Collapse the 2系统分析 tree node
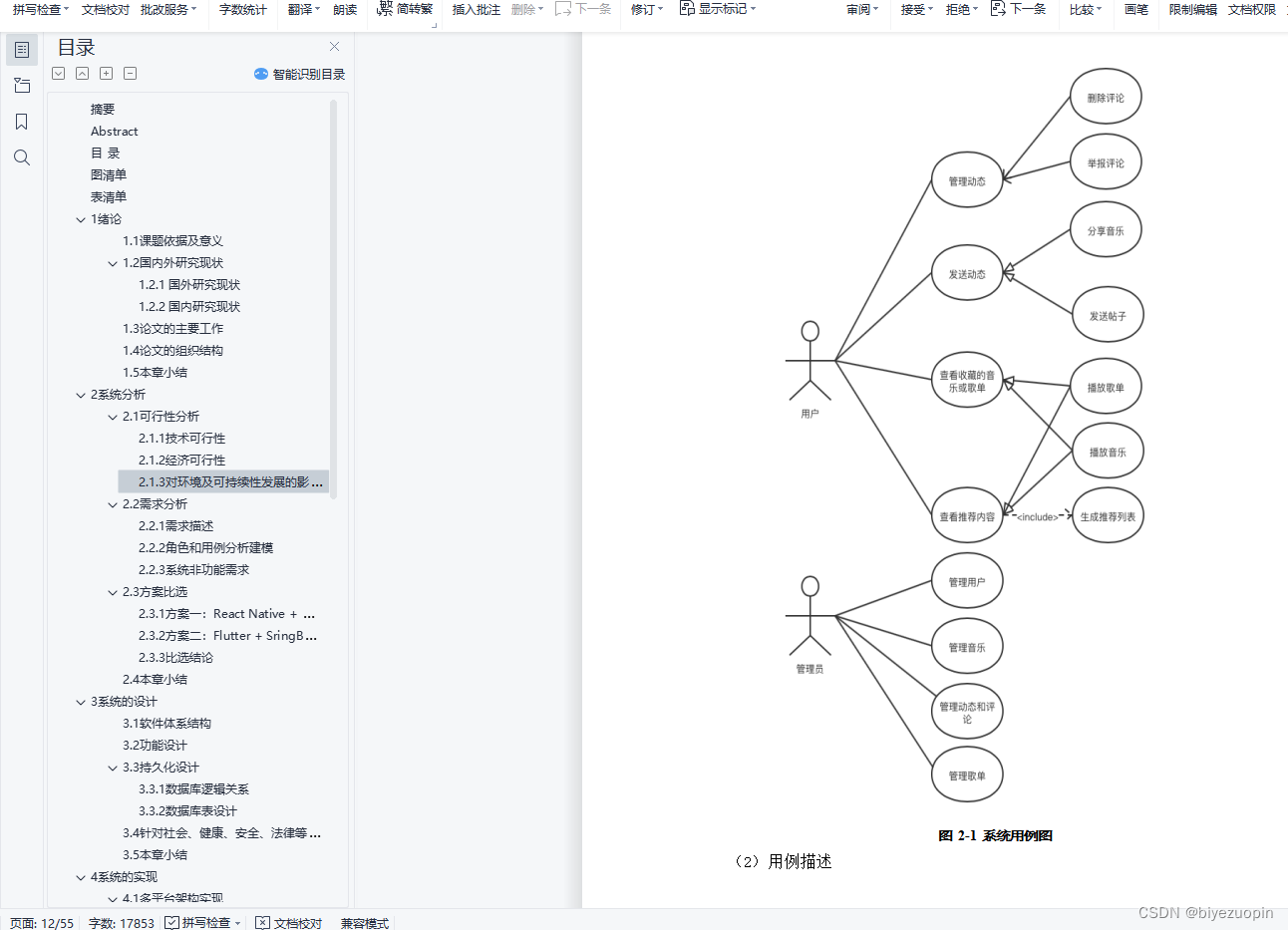1288x930 pixels. pyautogui.click(x=81, y=395)
